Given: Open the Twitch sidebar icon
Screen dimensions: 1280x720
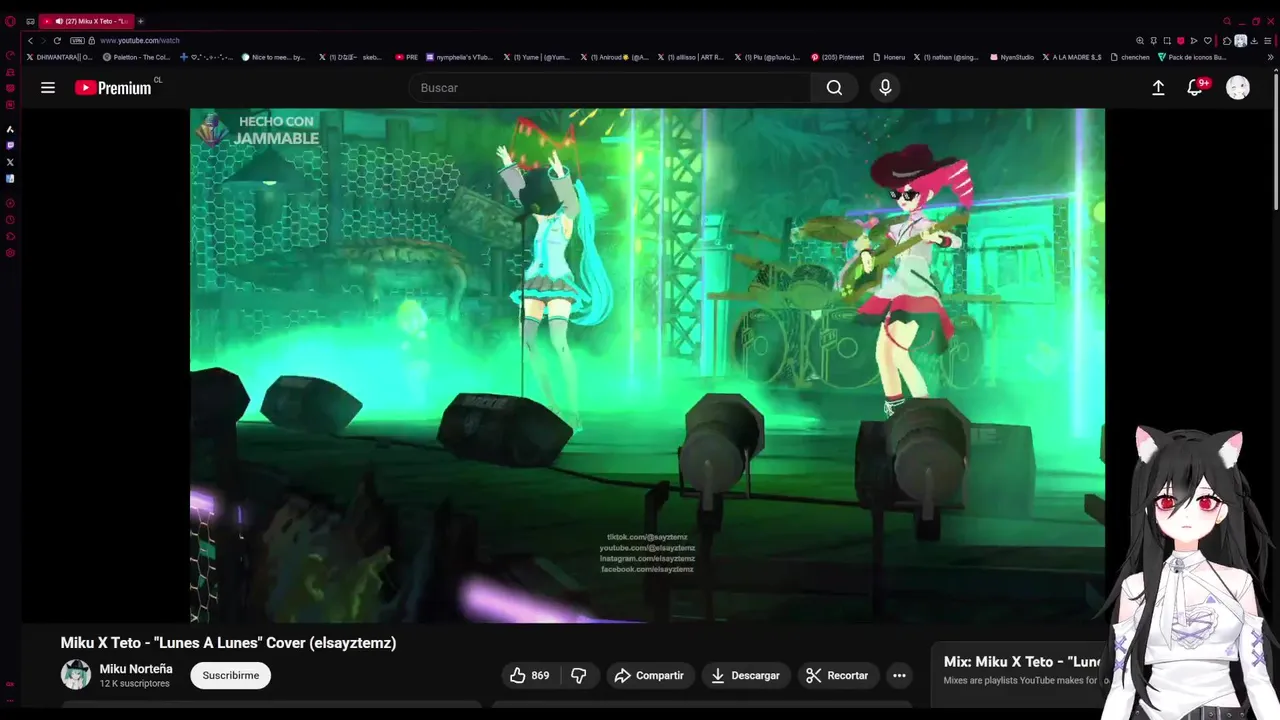Looking at the screenshot, I should 10,145.
